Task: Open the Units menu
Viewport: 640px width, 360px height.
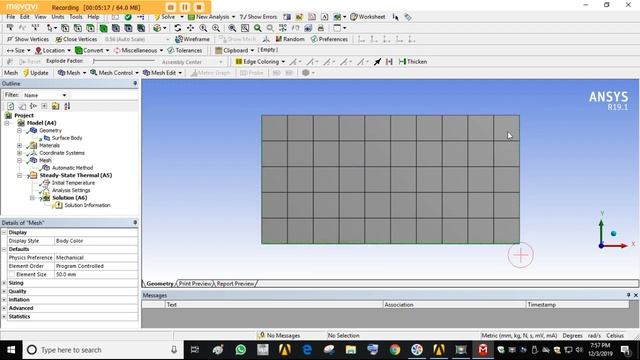Action: click(58, 17)
